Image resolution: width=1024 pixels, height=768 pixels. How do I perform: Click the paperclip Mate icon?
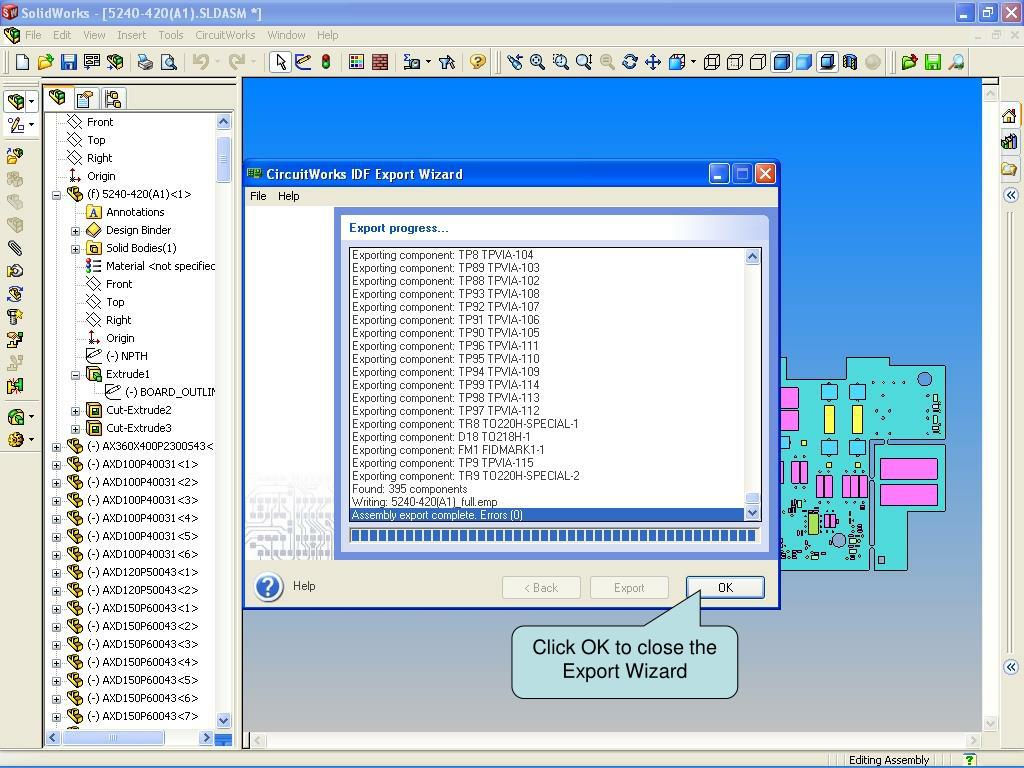[15, 248]
